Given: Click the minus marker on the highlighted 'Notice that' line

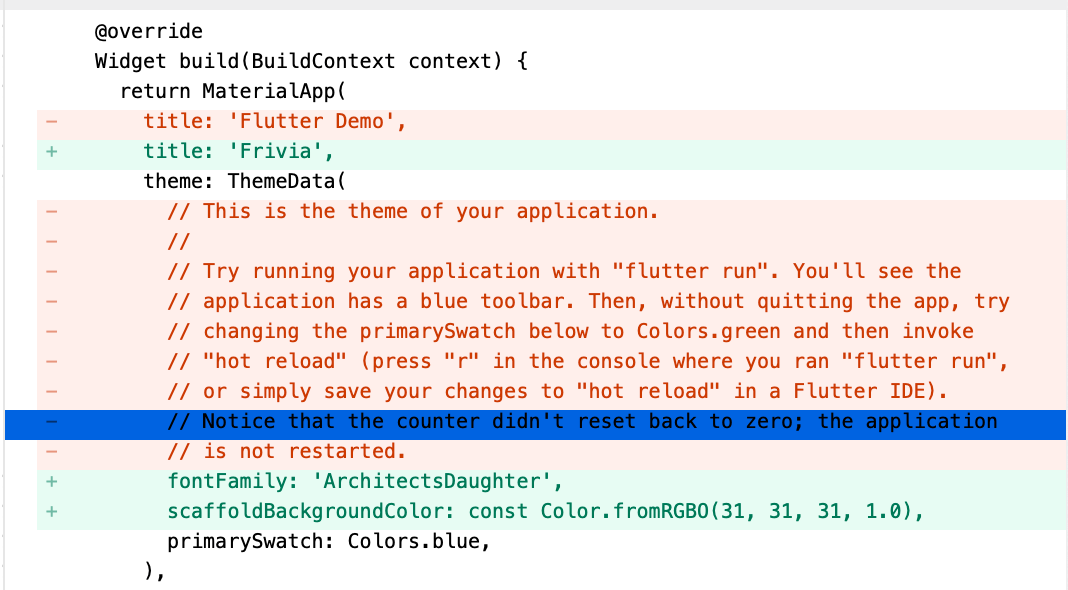Looking at the screenshot, I should (51, 422).
